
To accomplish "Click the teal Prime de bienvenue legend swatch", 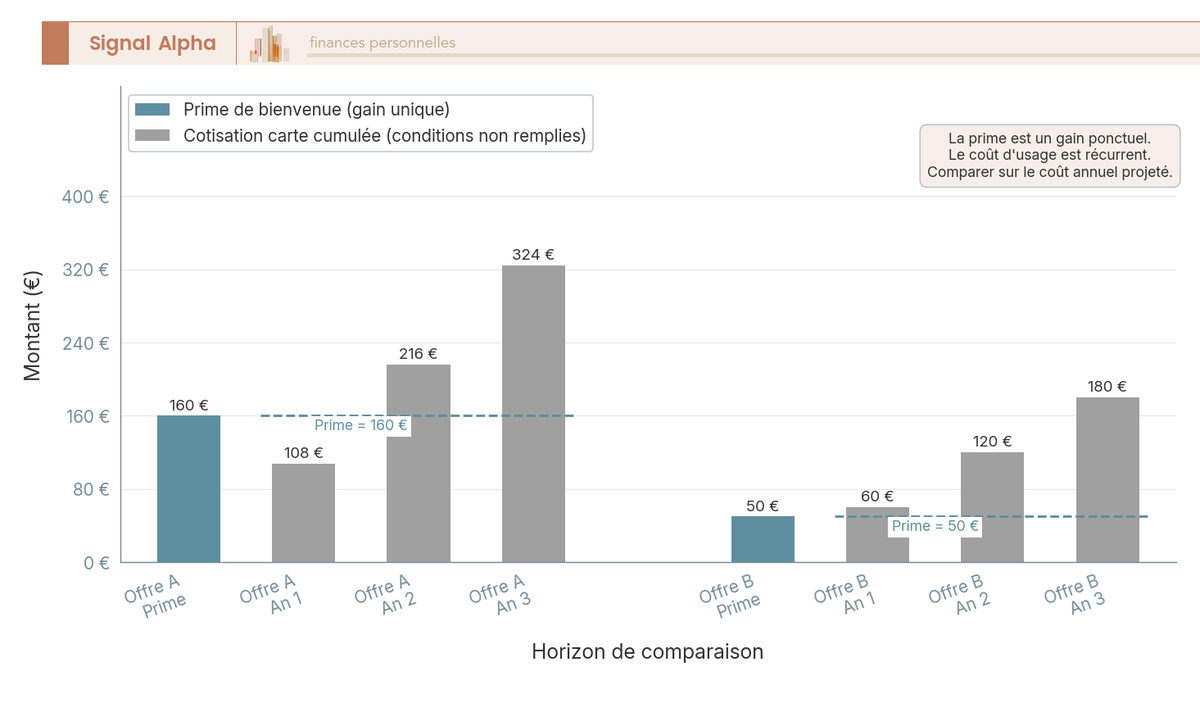I will 153,109.
